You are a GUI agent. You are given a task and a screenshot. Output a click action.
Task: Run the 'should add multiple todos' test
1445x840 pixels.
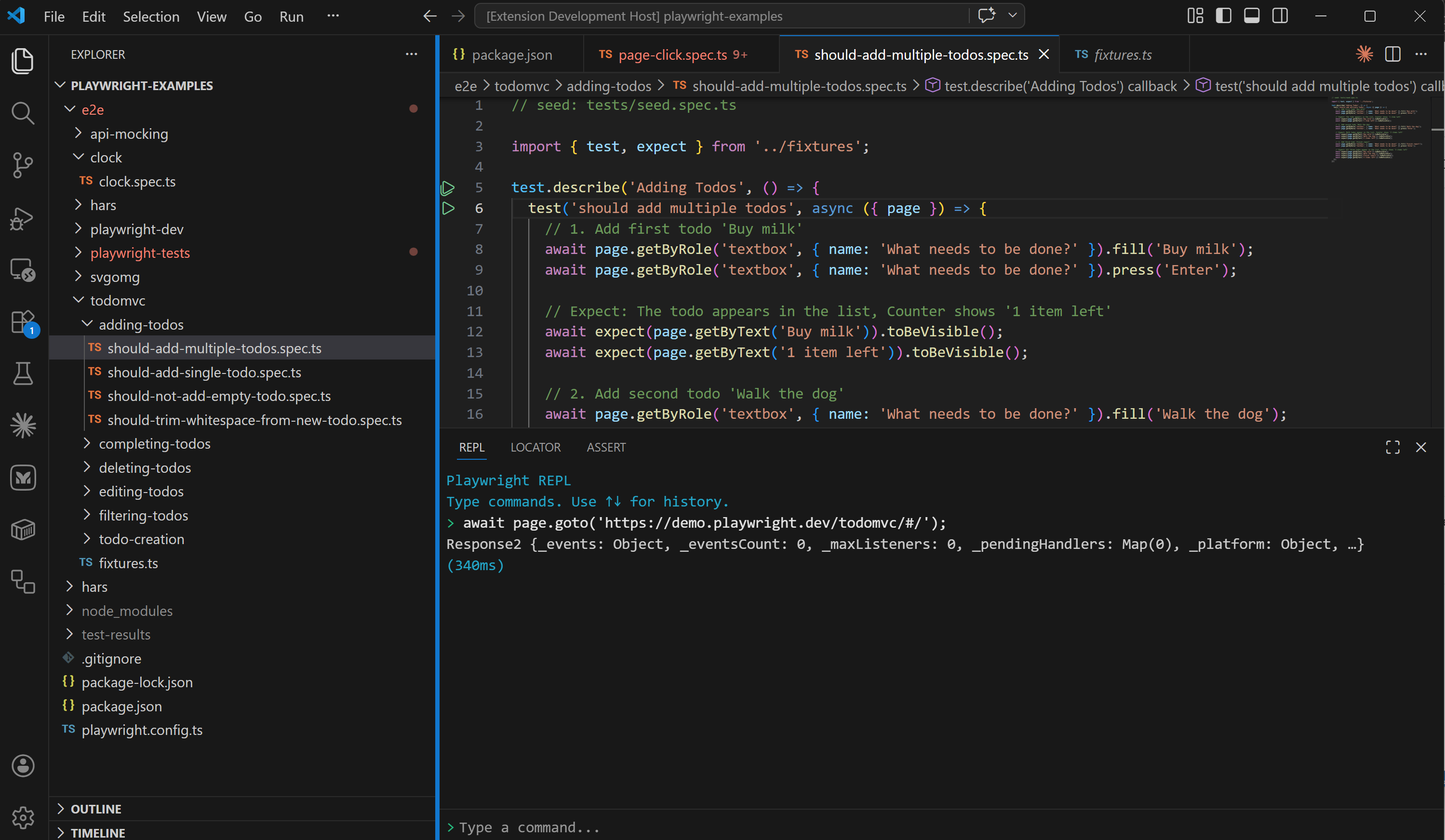tap(448, 209)
